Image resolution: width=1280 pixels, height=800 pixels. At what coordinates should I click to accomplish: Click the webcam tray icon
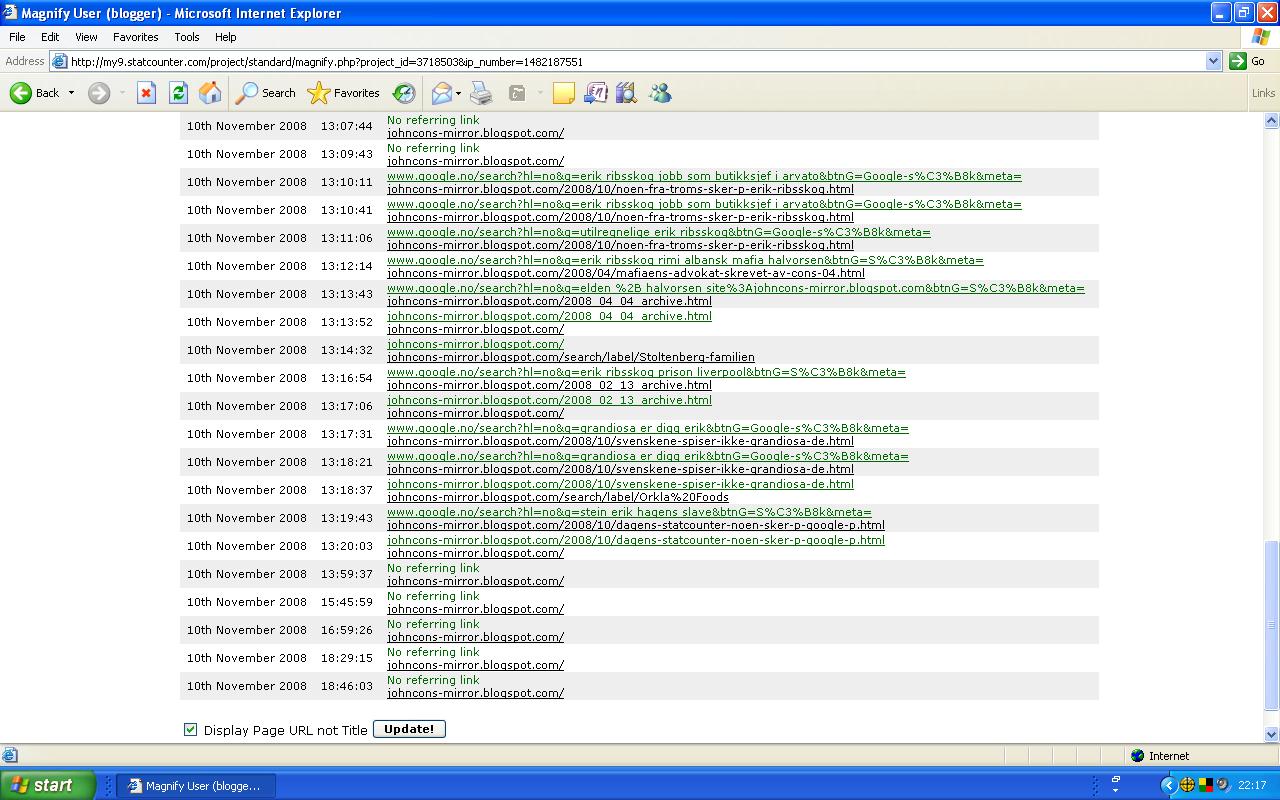point(1223,786)
